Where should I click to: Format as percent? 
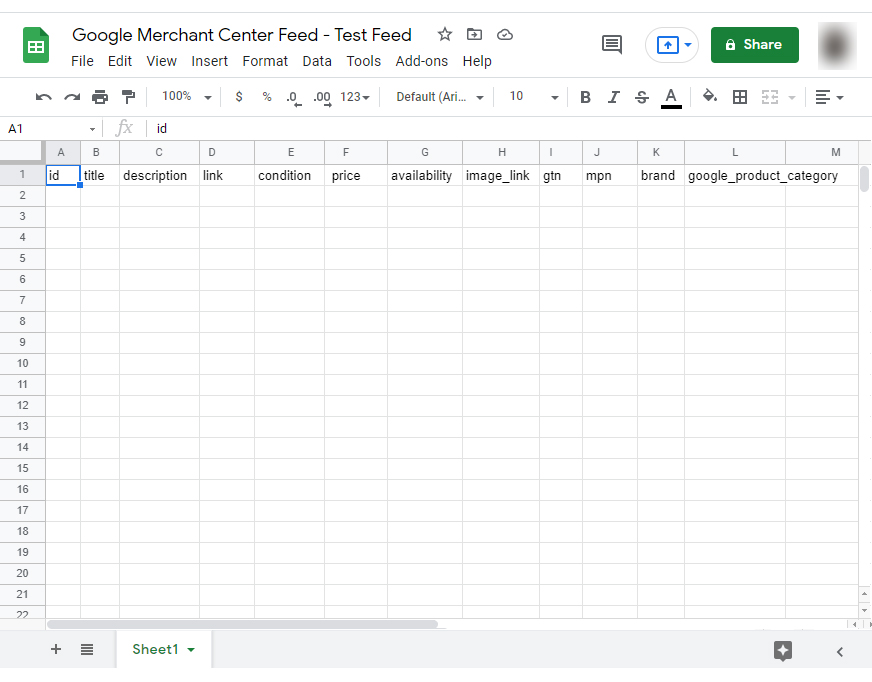point(267,97)
